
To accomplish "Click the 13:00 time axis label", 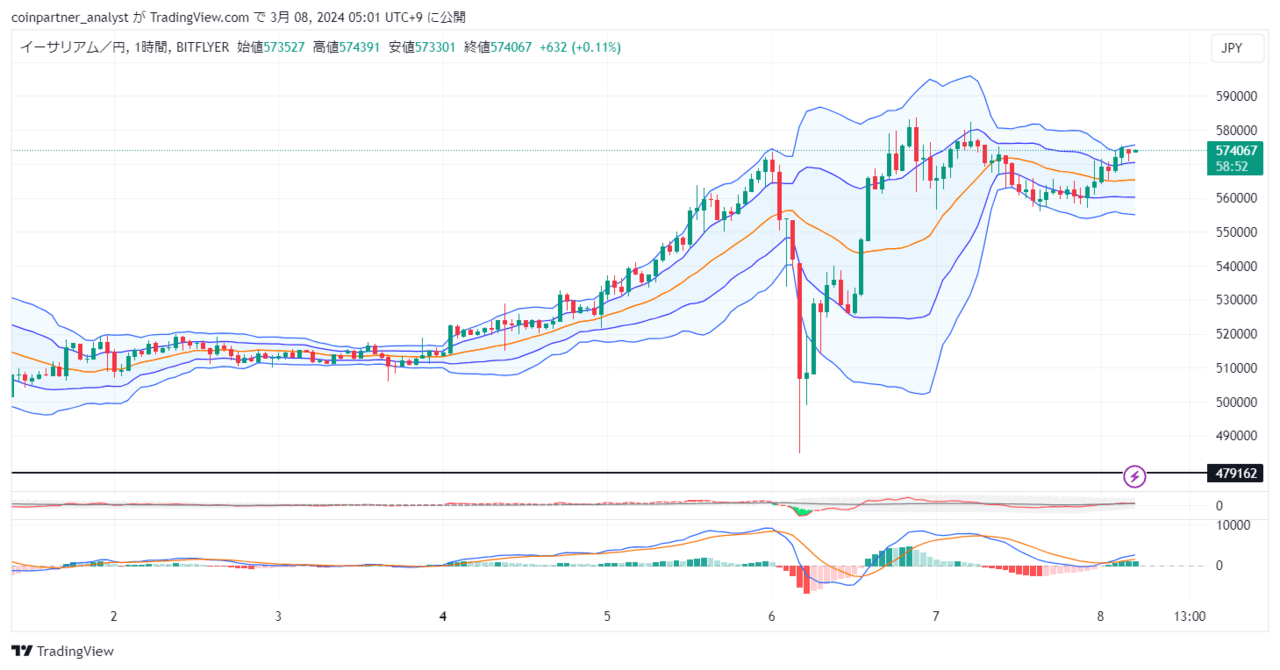I will click(1189, 616).
